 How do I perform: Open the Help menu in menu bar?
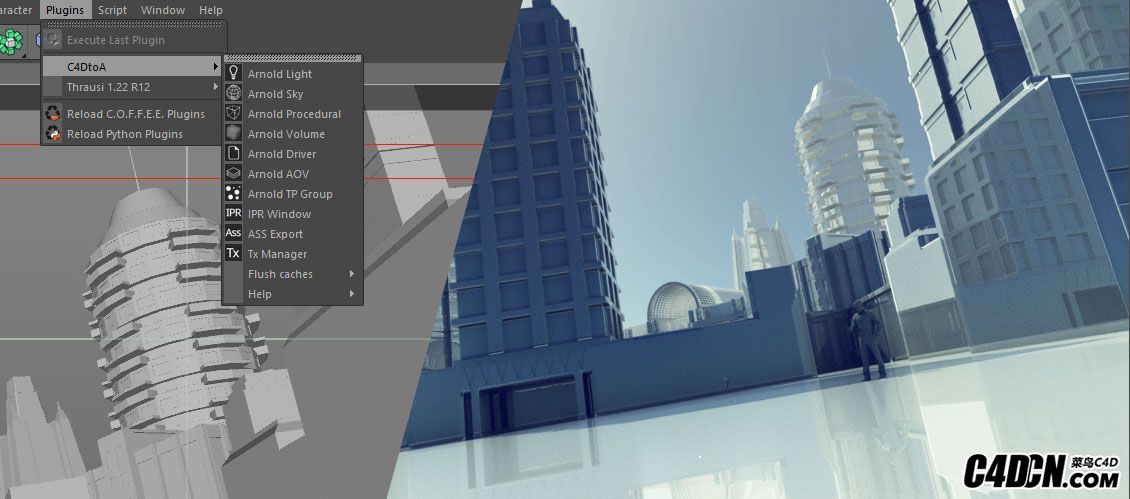tap(210, 10)
